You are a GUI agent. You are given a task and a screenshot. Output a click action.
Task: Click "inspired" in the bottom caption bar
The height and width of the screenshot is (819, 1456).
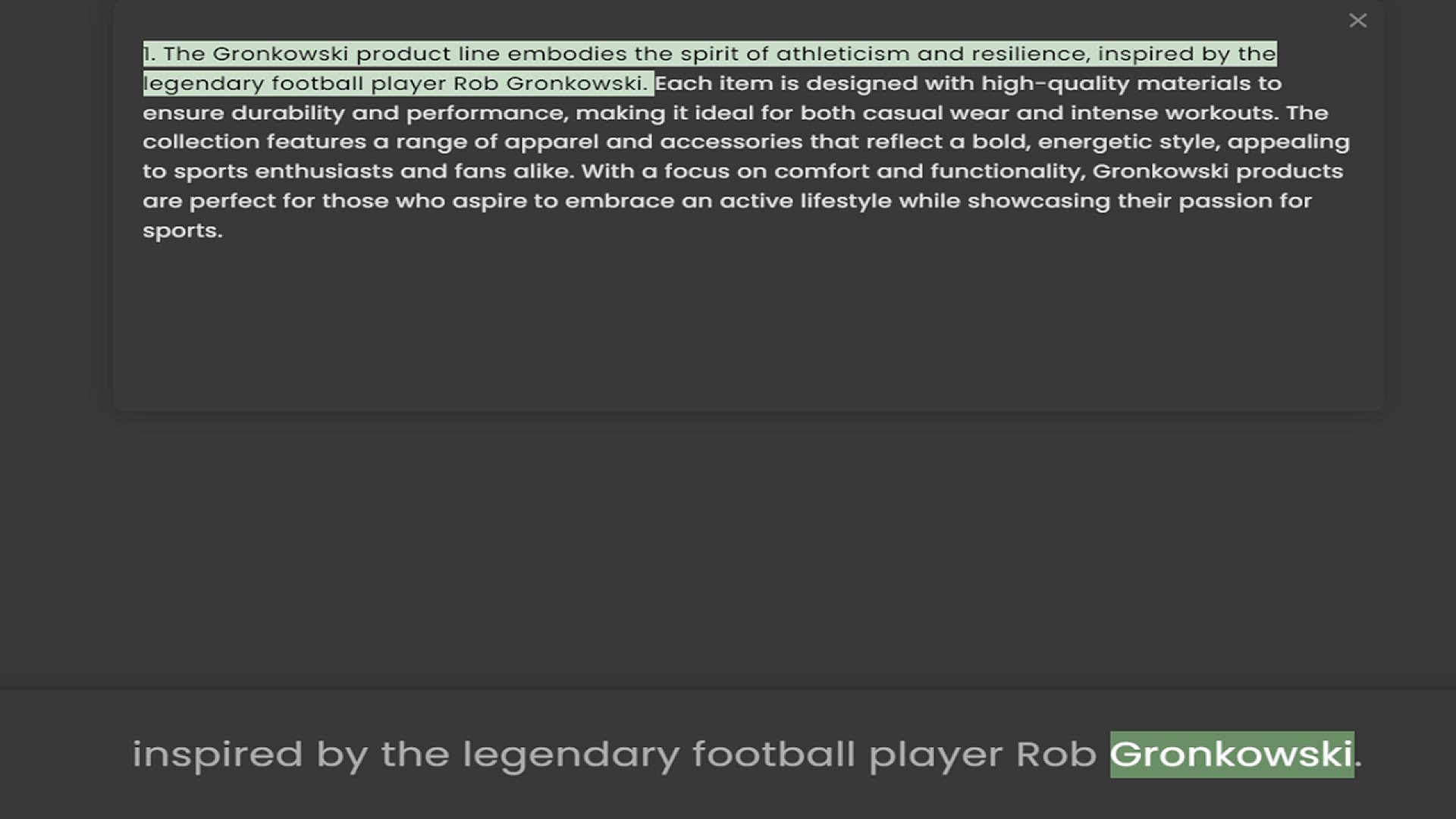point(217,754)
